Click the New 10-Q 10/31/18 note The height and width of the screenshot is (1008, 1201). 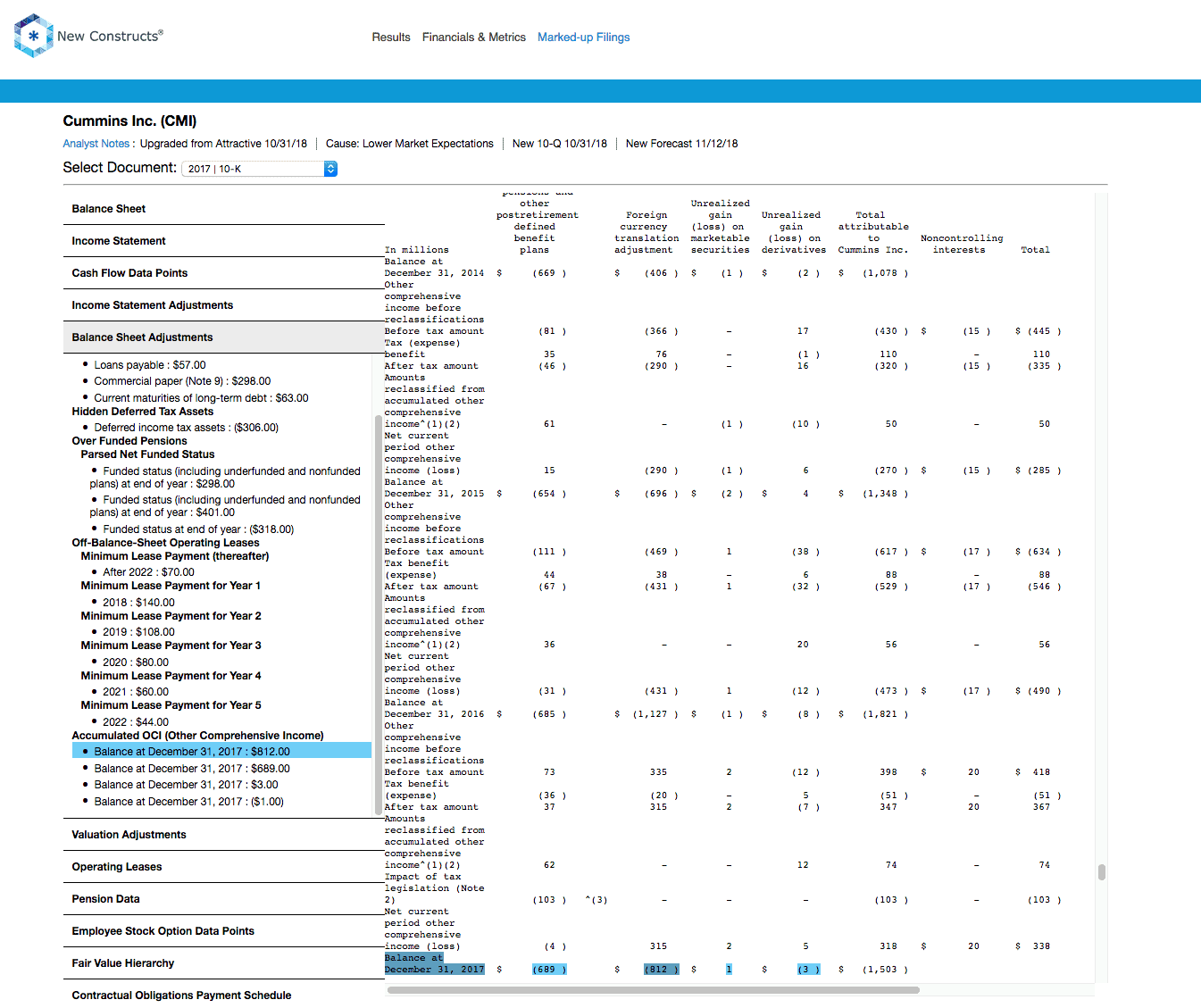(559, 144)
